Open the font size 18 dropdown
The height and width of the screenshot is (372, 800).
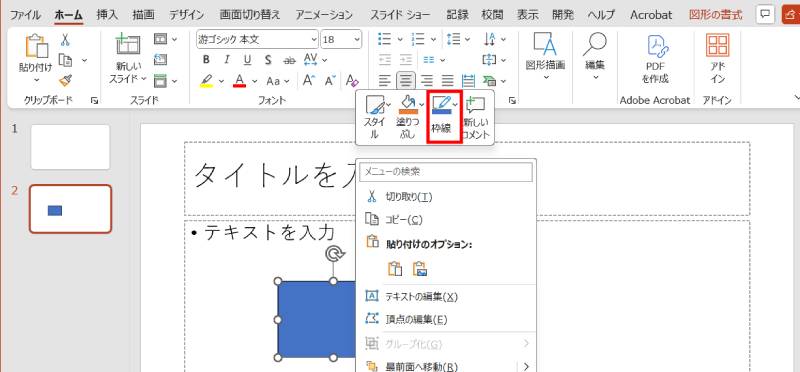[x=341, y=39]
